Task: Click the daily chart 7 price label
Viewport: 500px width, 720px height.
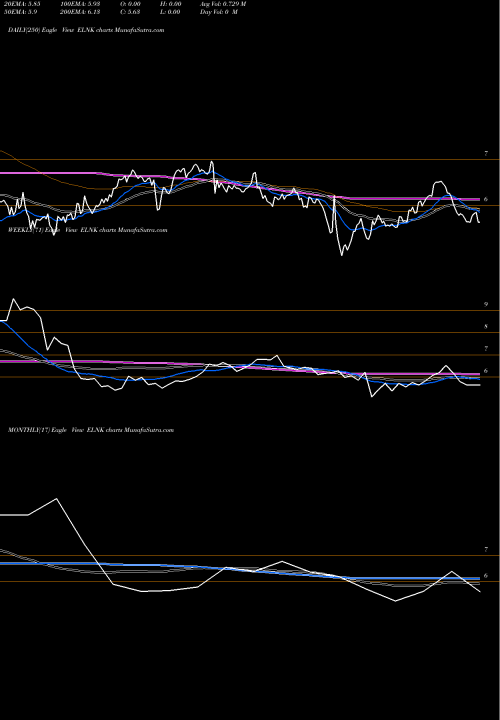Action: tap(486, 154)
